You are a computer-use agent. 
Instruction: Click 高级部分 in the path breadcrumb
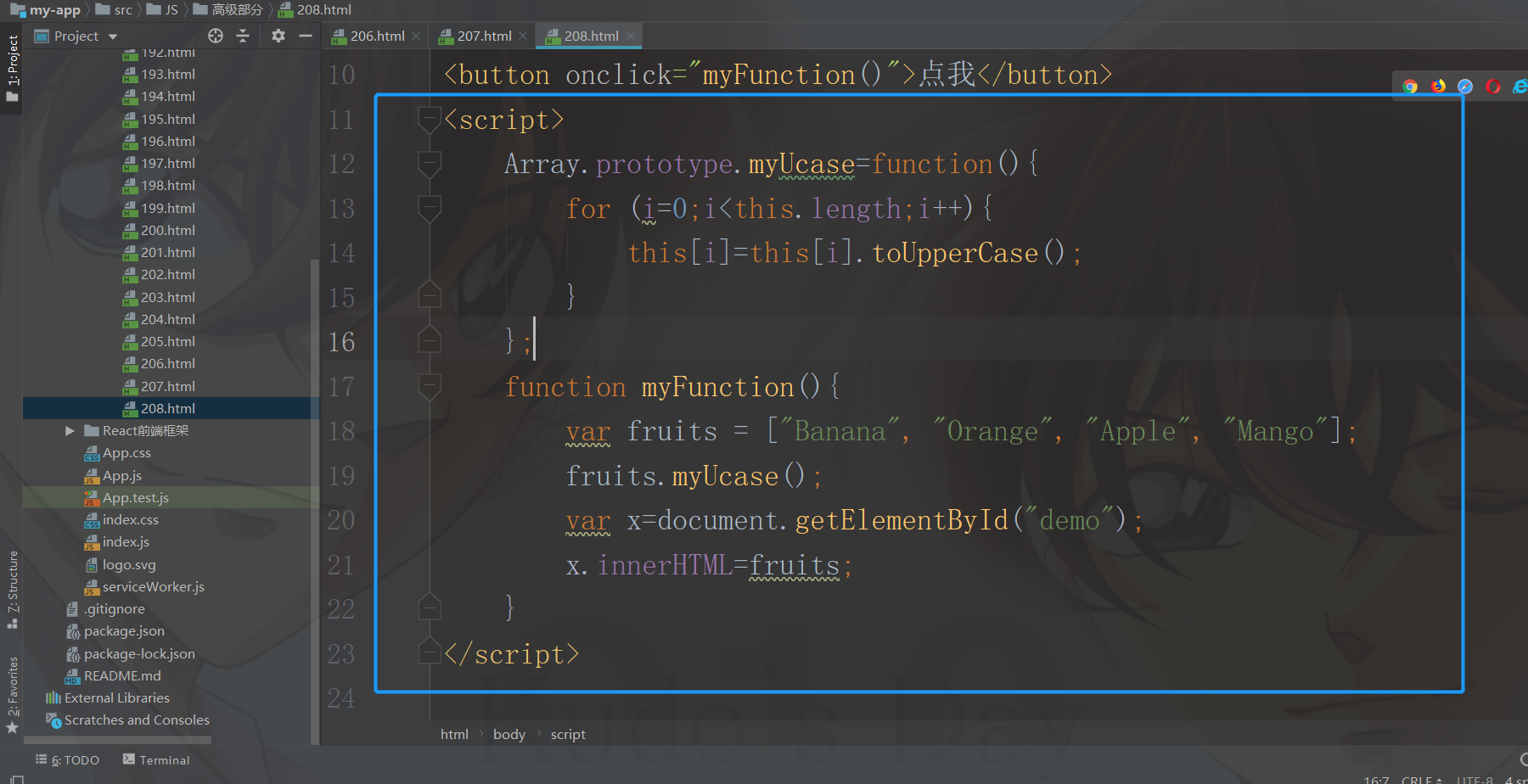click(x=228, y=10)
